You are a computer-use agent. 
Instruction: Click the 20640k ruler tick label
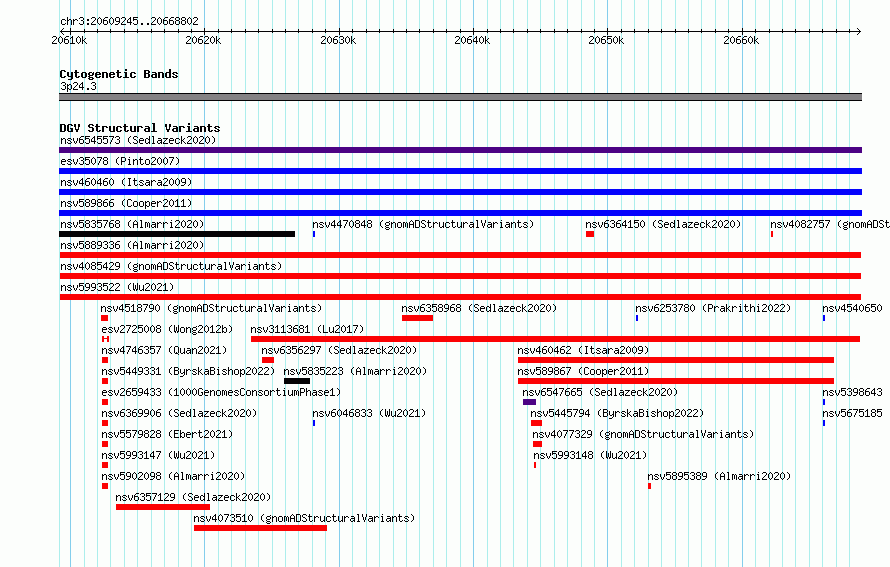[472, 40]
